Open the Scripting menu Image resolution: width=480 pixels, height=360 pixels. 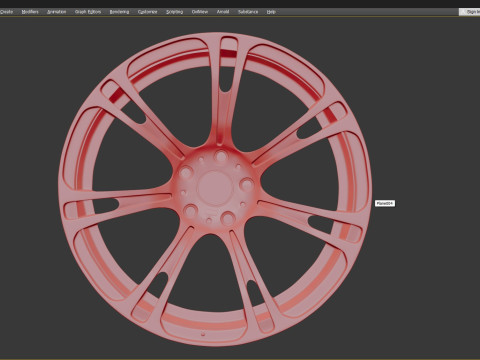174,12
